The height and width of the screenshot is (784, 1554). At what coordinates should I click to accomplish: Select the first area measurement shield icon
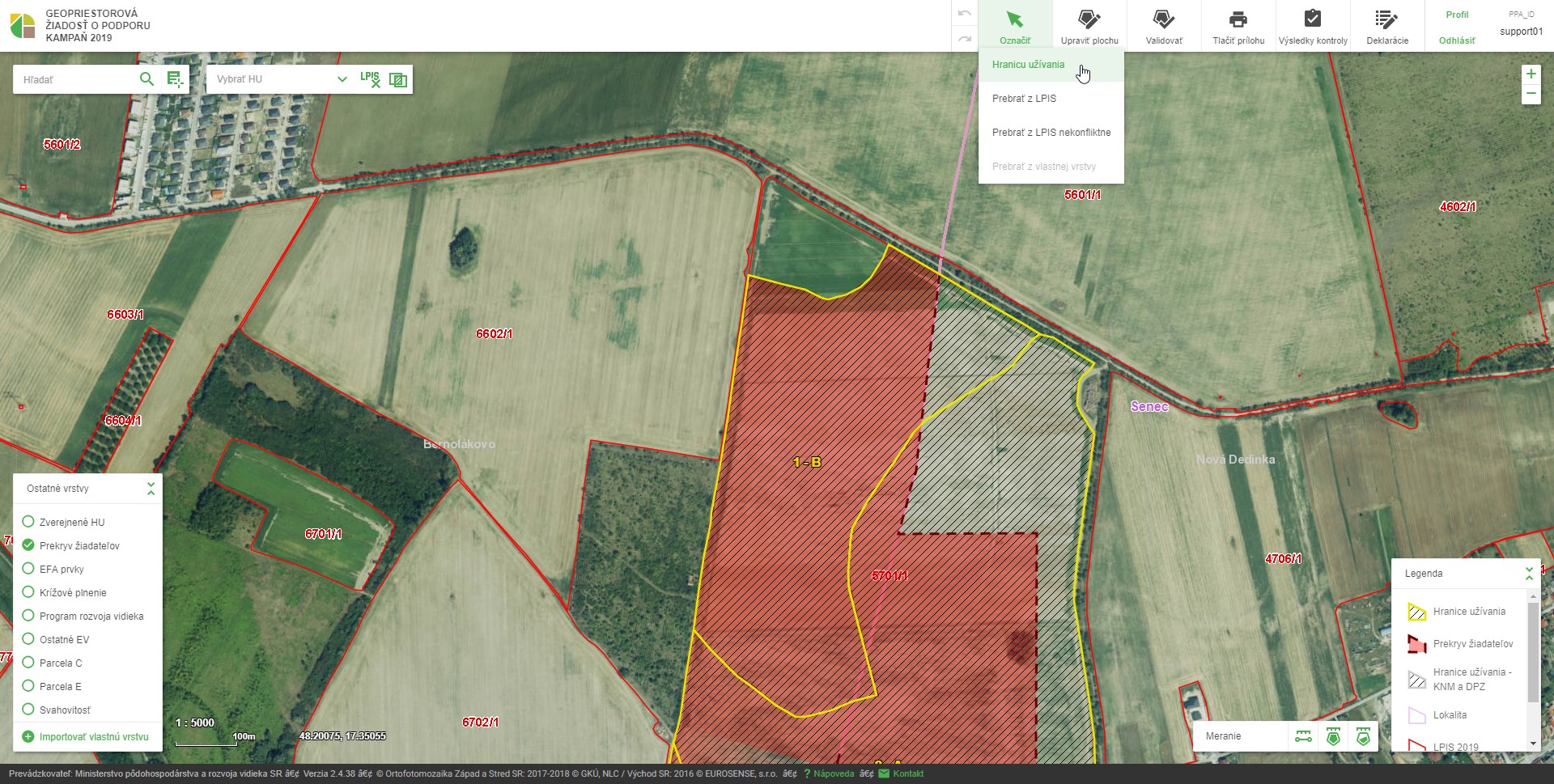1333,736
